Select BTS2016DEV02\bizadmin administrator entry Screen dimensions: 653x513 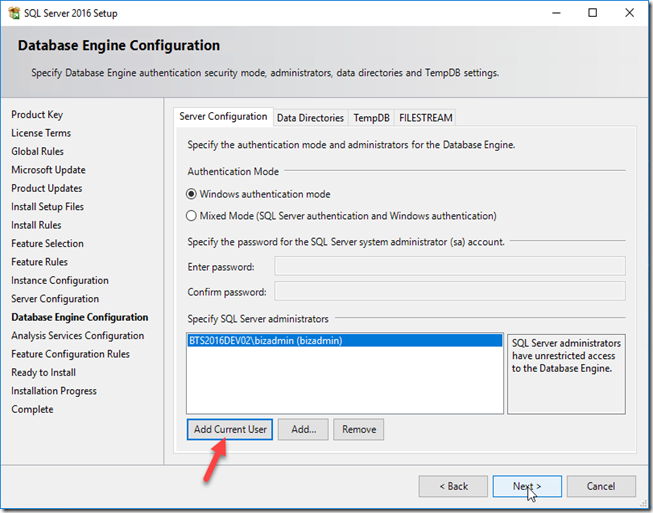click(x=345, y=341)
